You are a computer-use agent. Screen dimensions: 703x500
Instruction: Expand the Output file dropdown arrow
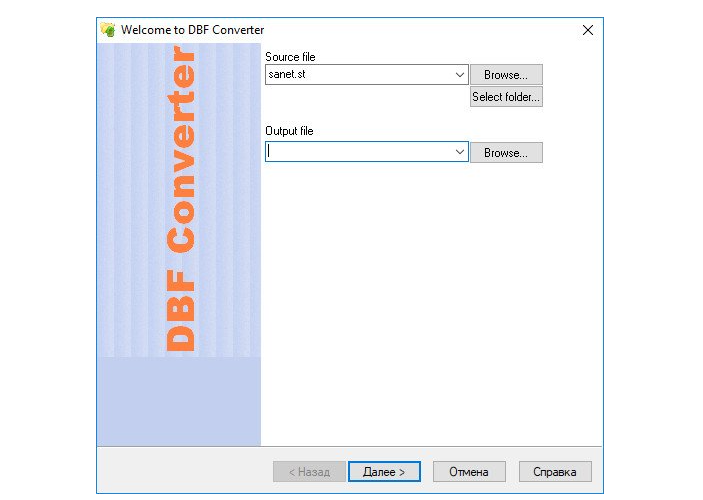click(460, 152)
